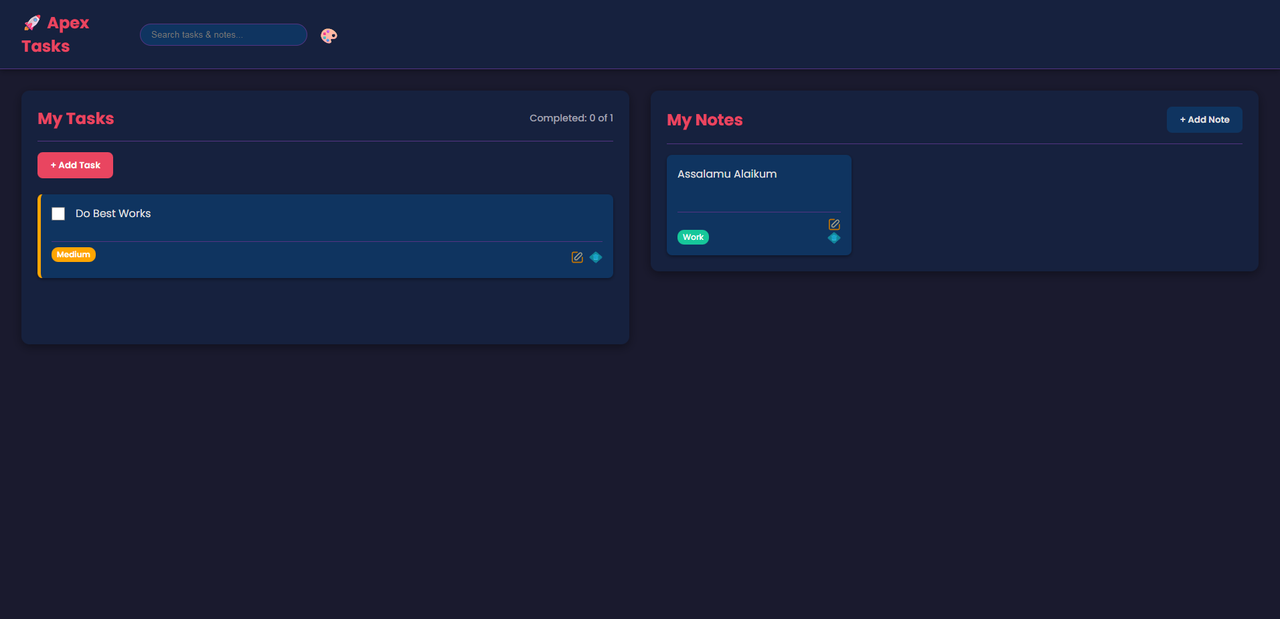Image resolution: width=1280 pixels, height=619 pixels.
Task: Click the Medium priority badge
Action: pos(74,255)
